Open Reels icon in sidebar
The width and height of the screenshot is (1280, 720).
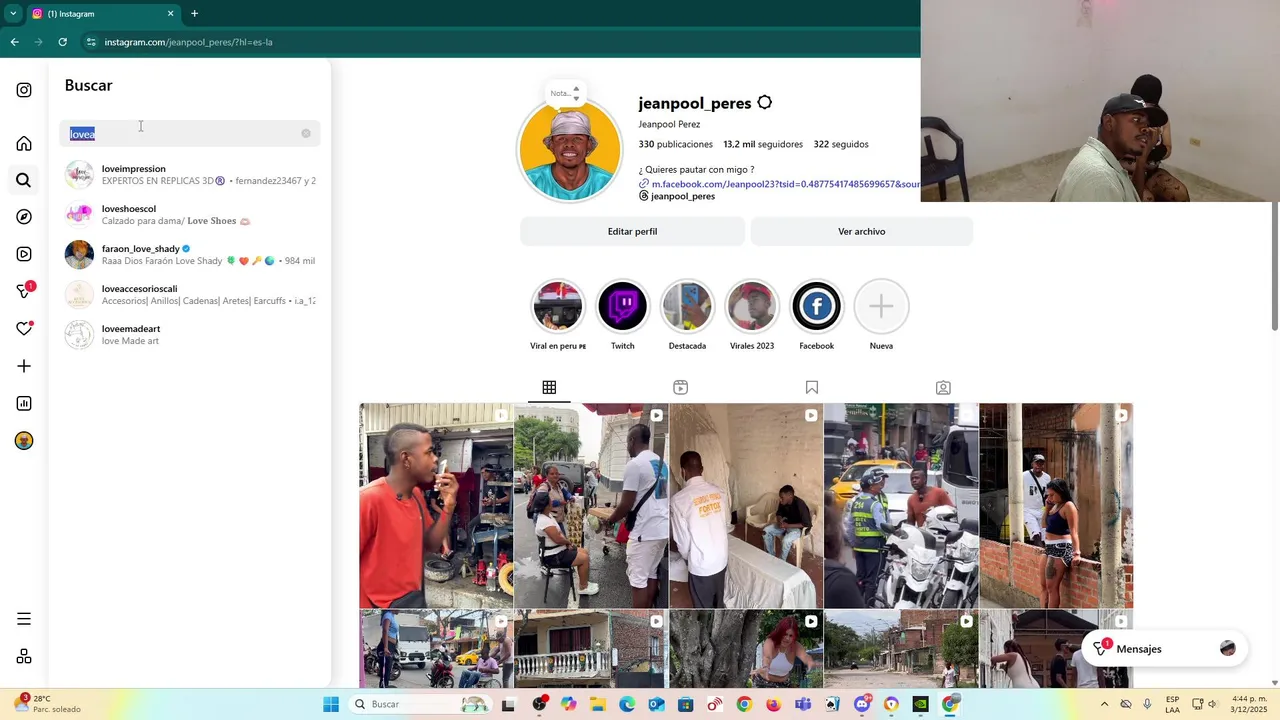(x=24, y=254)
